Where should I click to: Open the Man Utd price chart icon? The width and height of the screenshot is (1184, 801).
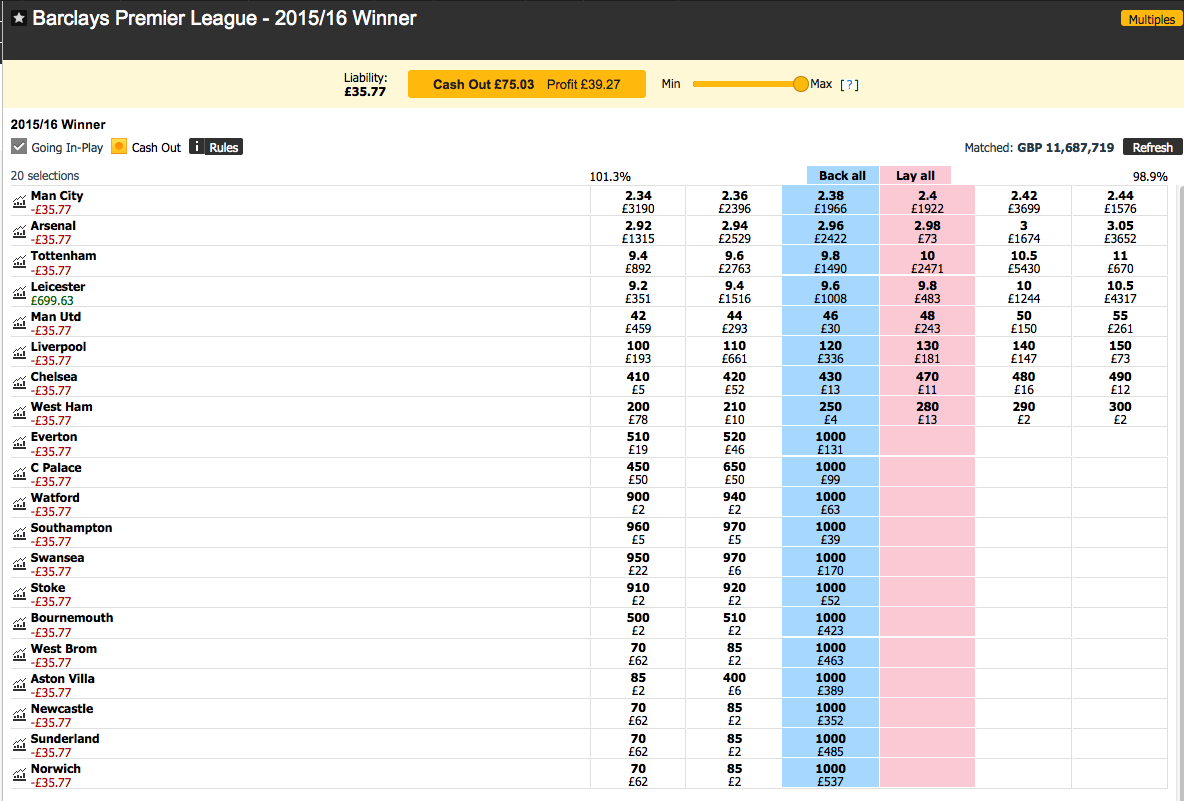[x=19, y=322]
